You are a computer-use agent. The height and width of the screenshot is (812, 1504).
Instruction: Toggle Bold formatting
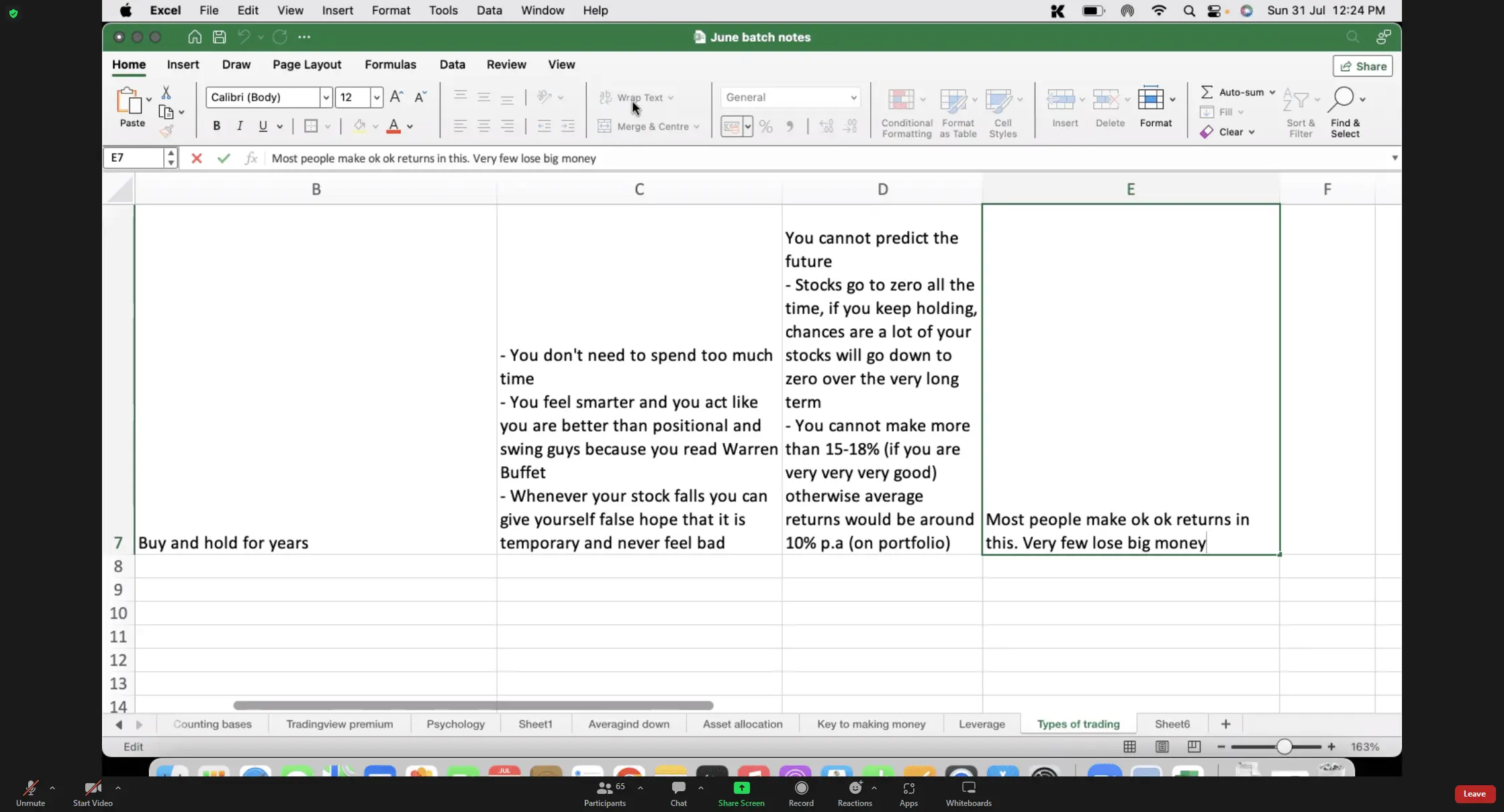click(216, 126)
